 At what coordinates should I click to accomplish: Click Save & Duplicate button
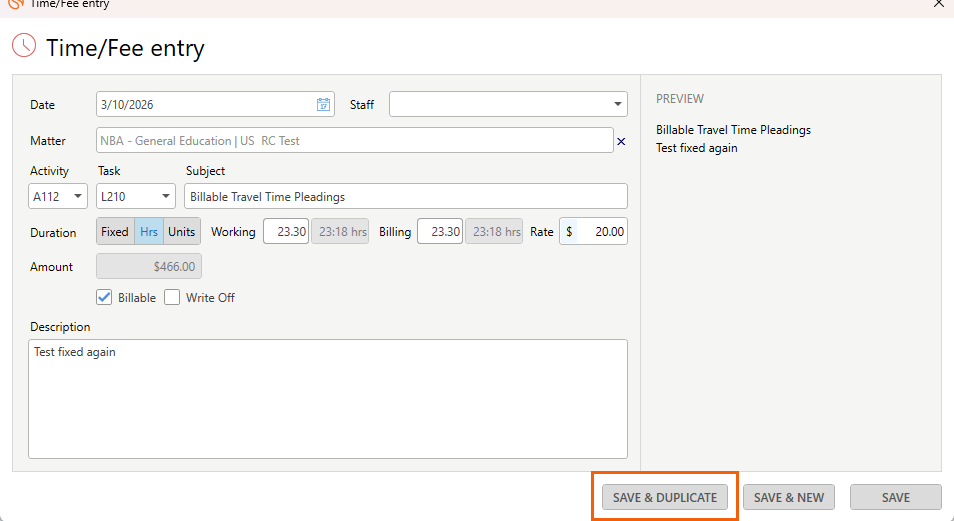tap(665, 497)
